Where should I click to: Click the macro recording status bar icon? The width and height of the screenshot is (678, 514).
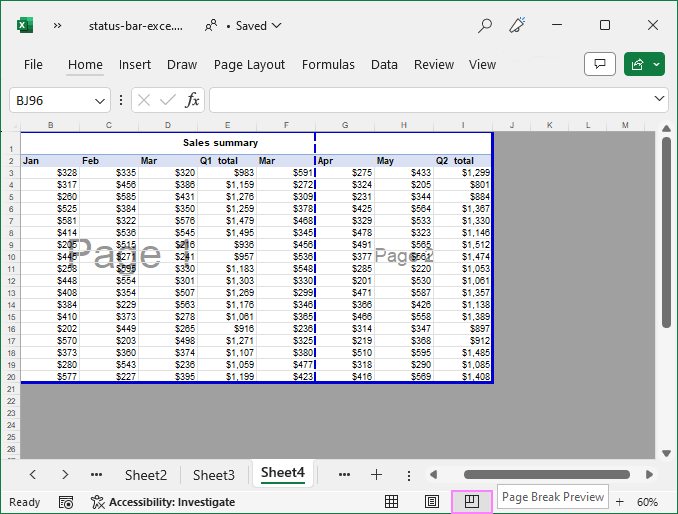pos(66,502)
